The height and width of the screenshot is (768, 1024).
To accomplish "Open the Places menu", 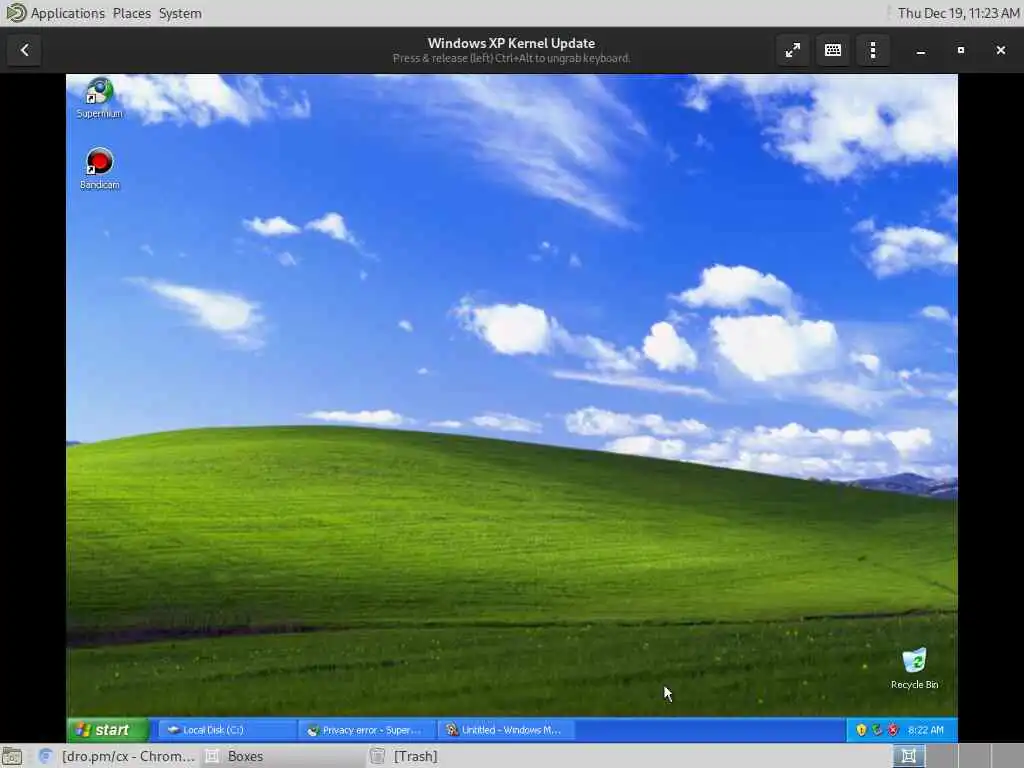I will [x=131, y=13].
